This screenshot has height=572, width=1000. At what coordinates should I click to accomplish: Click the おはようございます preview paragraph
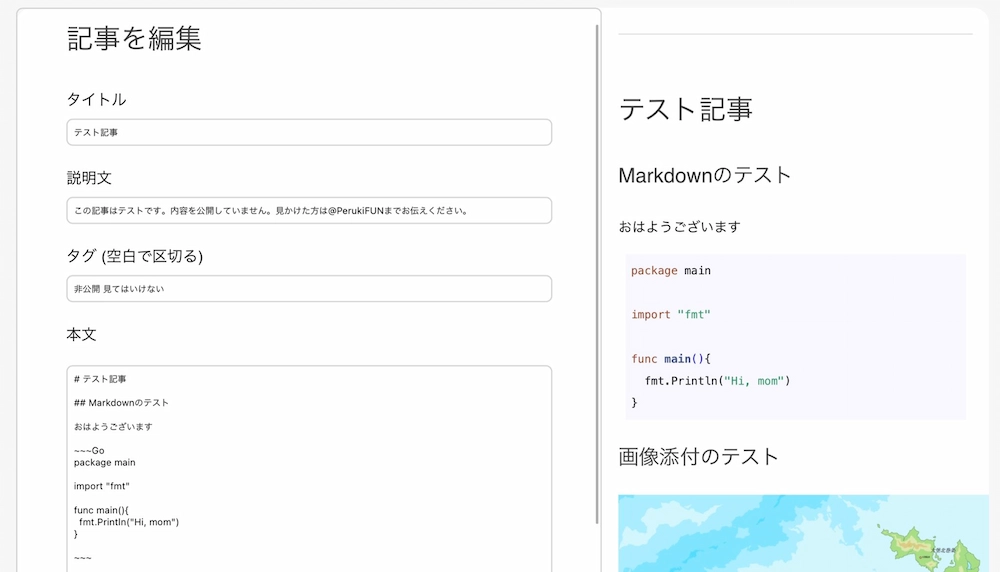pos(679,226)
